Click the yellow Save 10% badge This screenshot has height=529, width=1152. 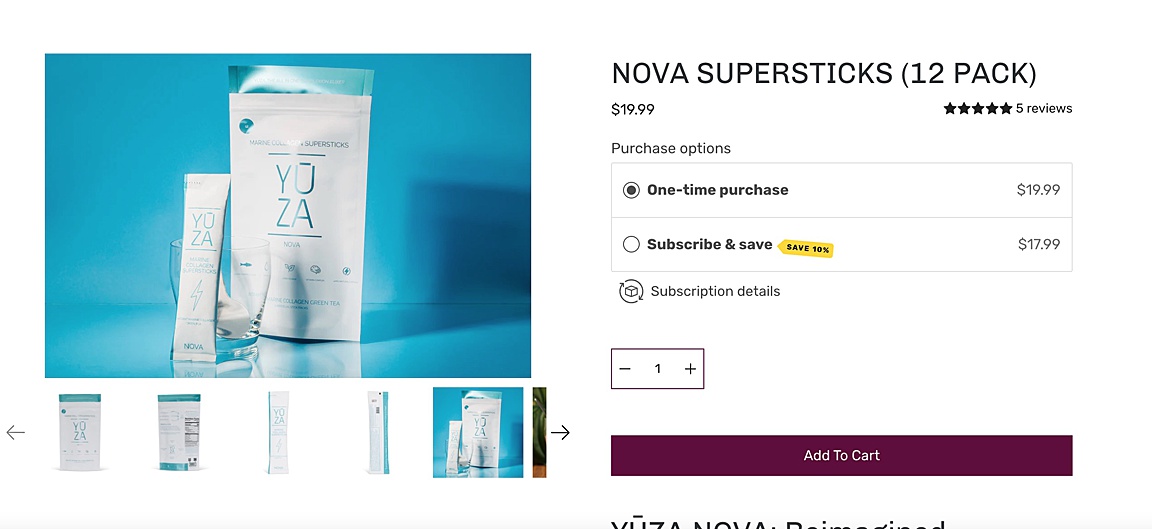tap(806, 248)
